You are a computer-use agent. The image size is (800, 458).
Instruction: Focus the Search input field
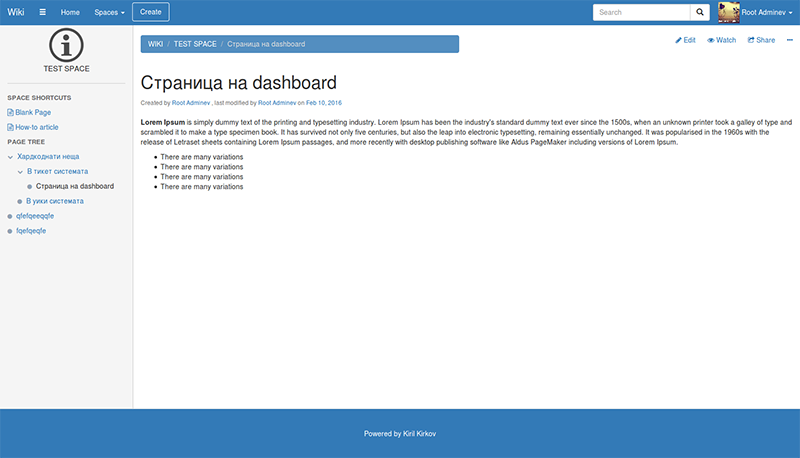(x=641, y=13)
